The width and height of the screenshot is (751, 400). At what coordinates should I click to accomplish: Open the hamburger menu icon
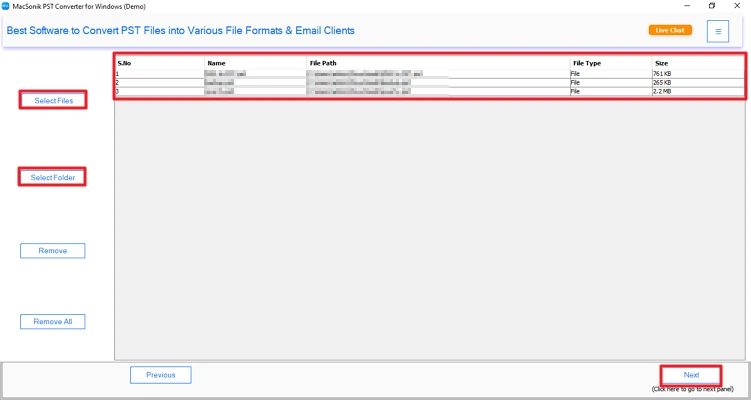(x=717, y=31)
